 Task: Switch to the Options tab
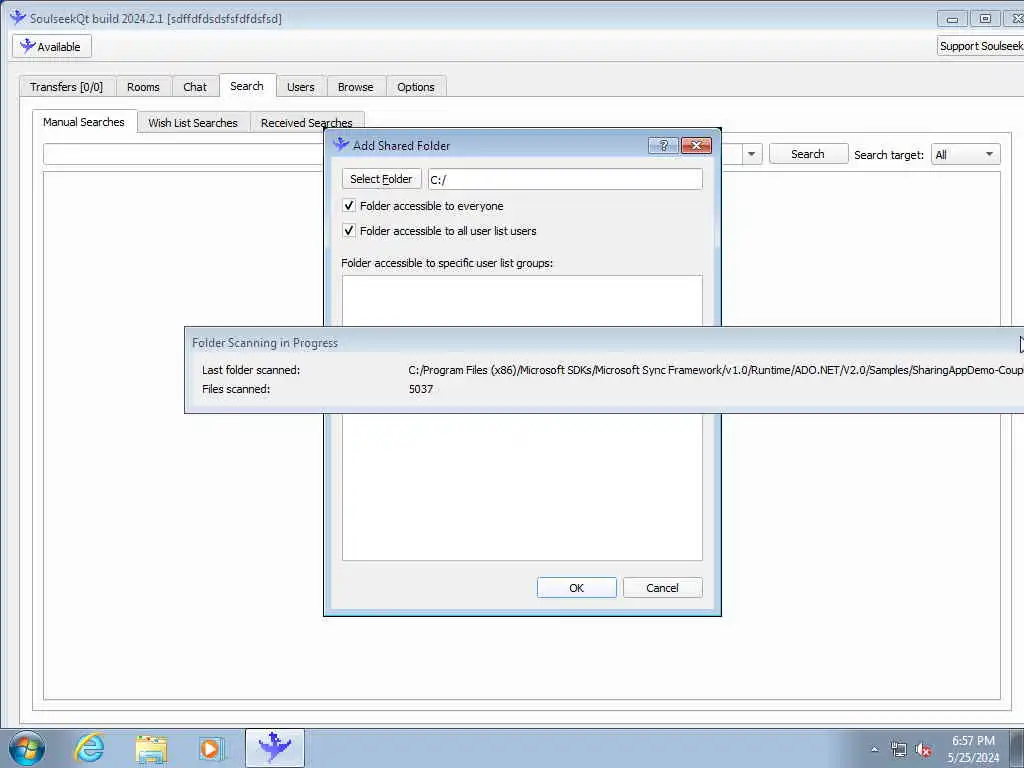click(x=415, y=87)
